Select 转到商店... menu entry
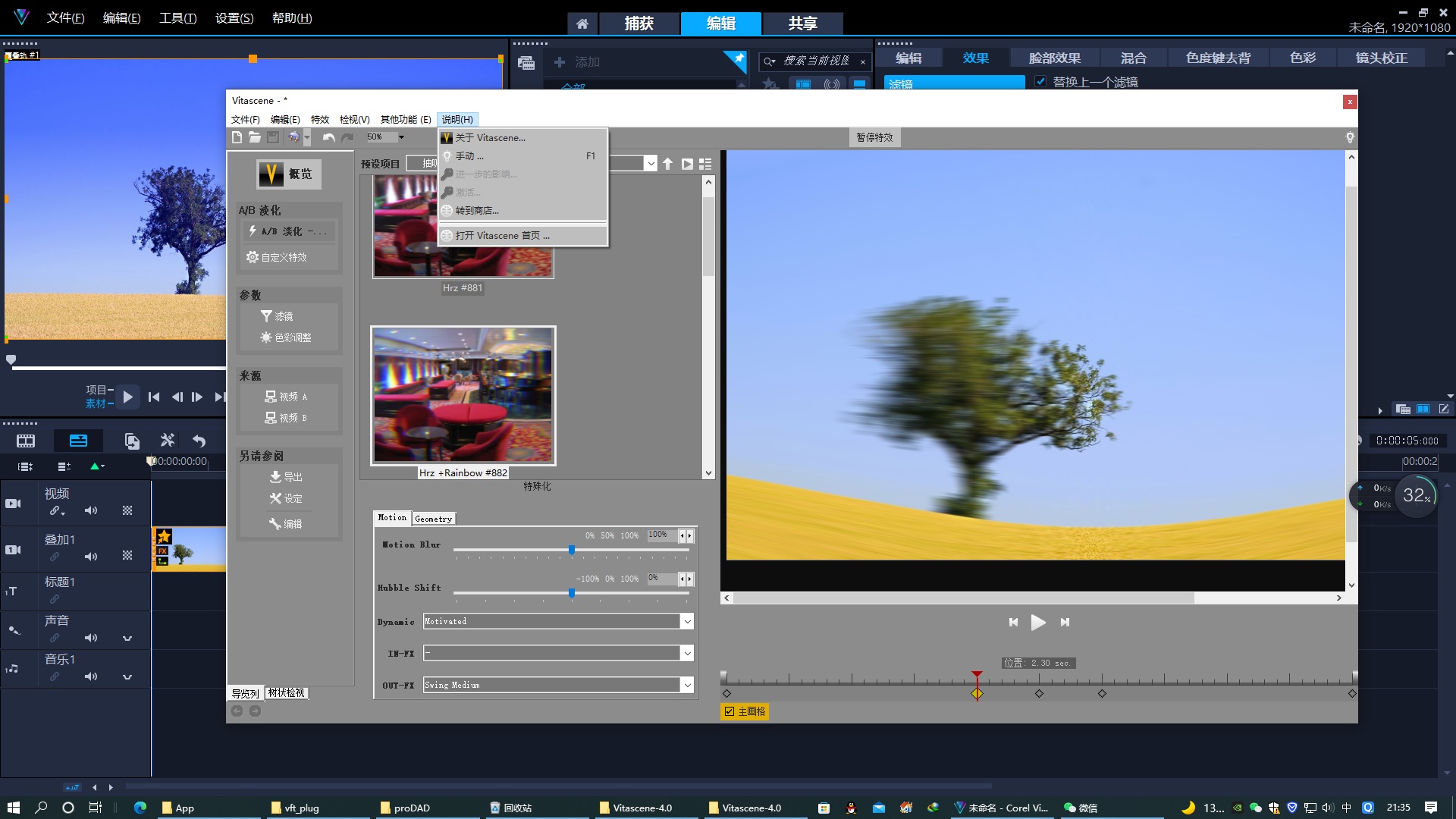Screen dimensions: 1456x819 (522, 211)
